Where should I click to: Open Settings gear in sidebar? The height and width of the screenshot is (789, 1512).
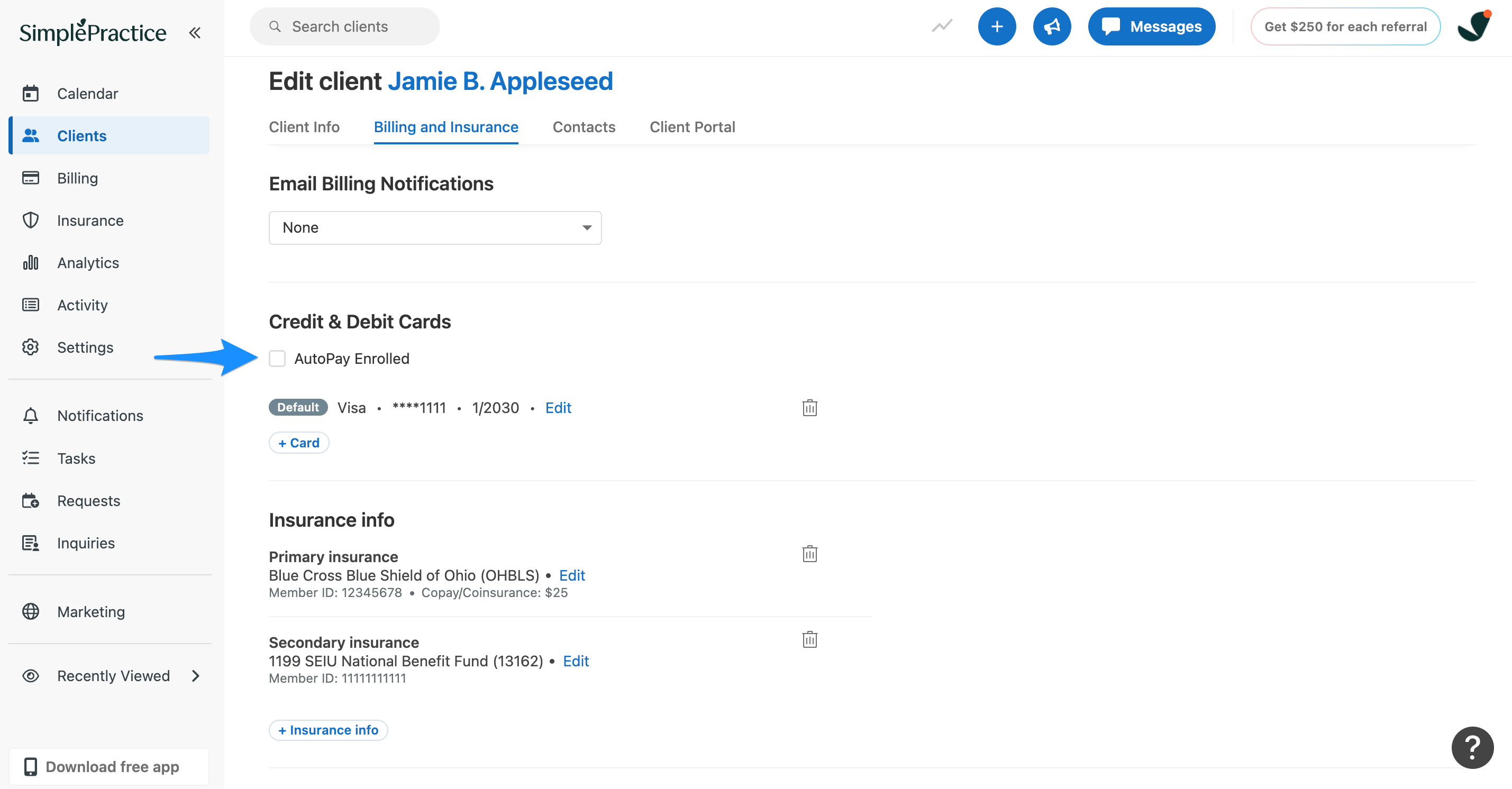click(109, 347)
